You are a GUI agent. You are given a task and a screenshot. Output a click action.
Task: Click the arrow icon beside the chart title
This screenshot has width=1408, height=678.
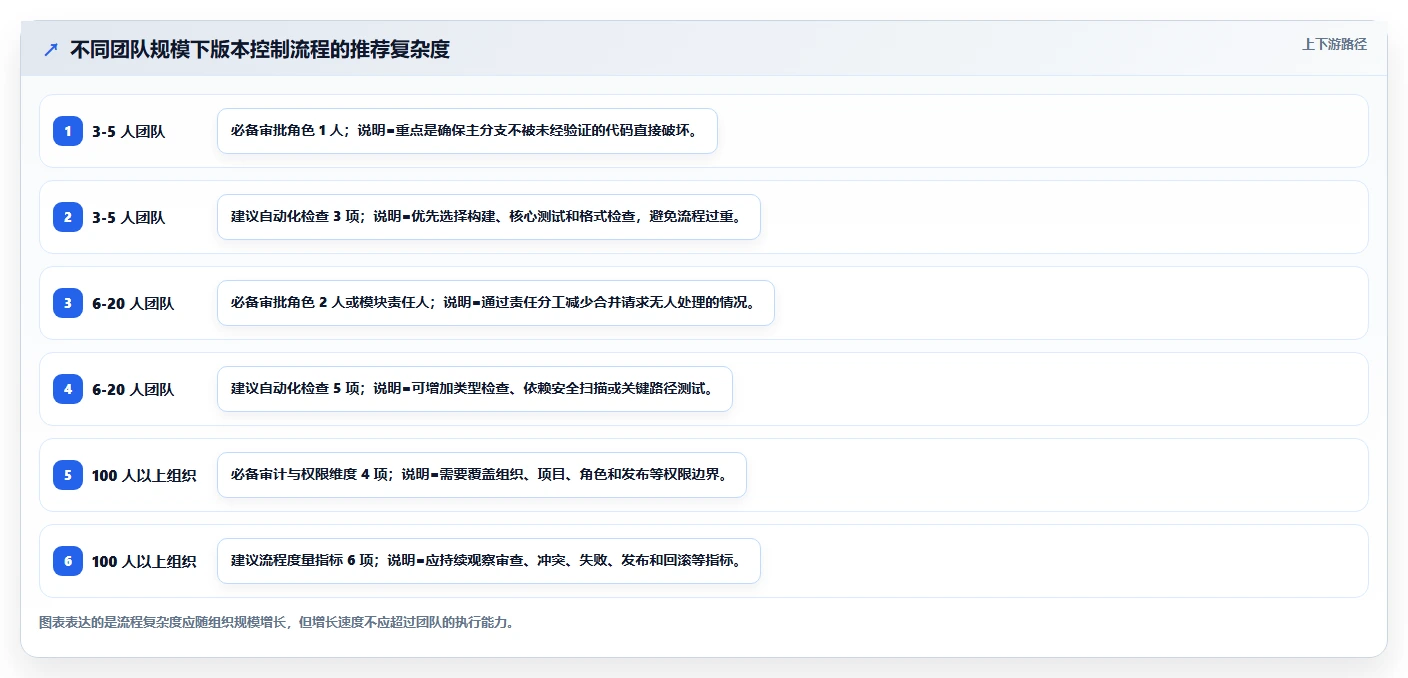click(51, 49)
